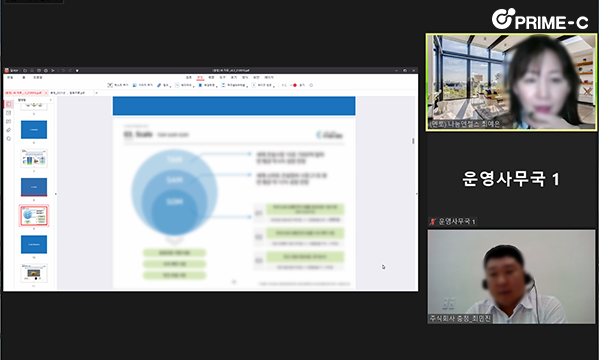Image resolution: width=600 pixels, height=360 pixels.
Task: Click the muted microphone icon beside 운영사무국 1
Action: pyautogui.click(x=432, y=222)
